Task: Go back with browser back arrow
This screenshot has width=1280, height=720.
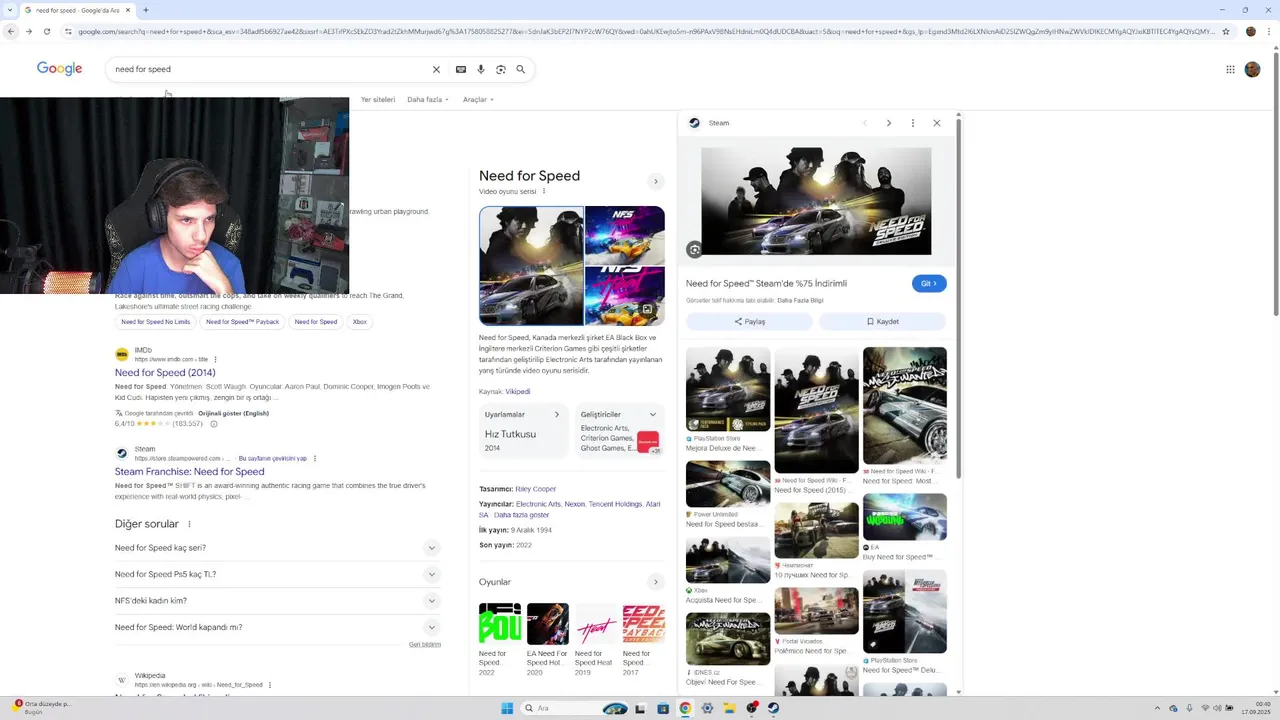Action: click(x=10, y=31)
